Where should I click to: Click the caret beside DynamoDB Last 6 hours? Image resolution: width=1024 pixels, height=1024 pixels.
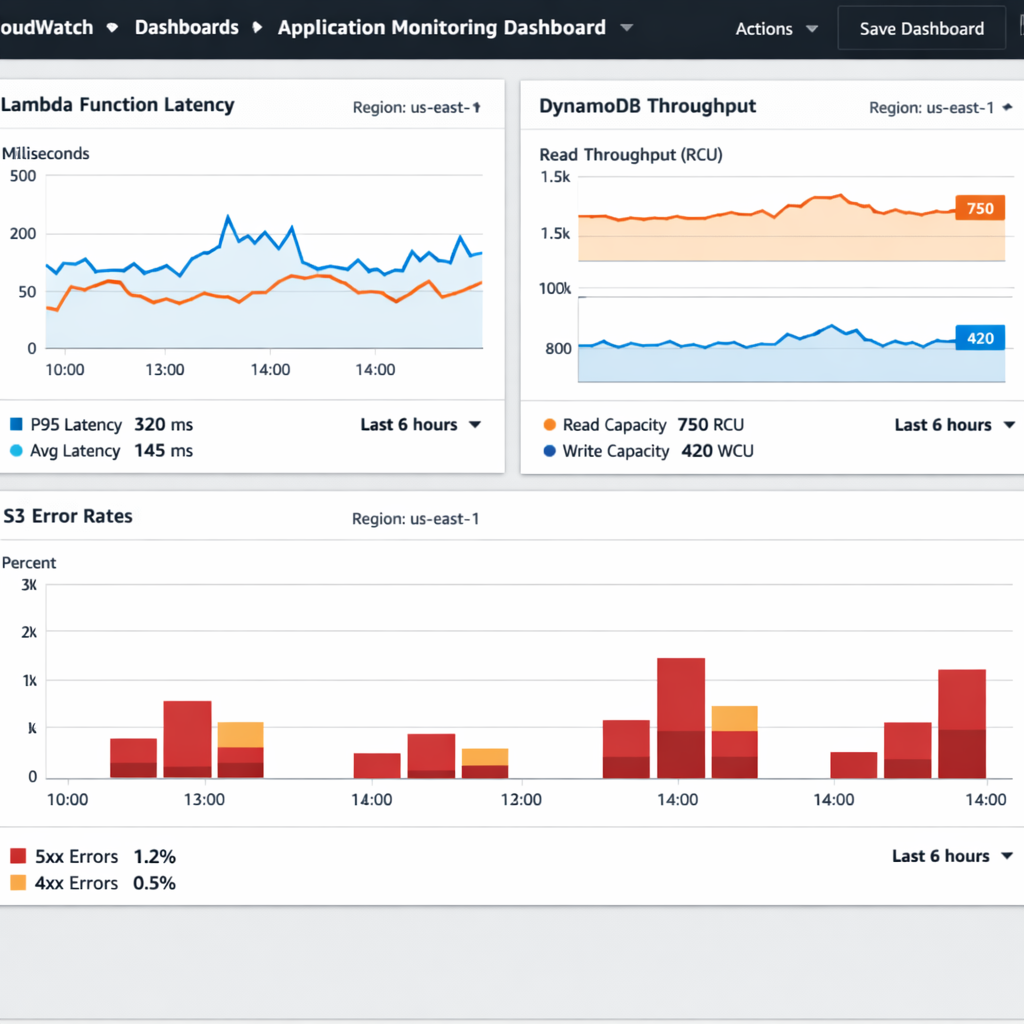pyautogui.click(x=1009, y=425)
